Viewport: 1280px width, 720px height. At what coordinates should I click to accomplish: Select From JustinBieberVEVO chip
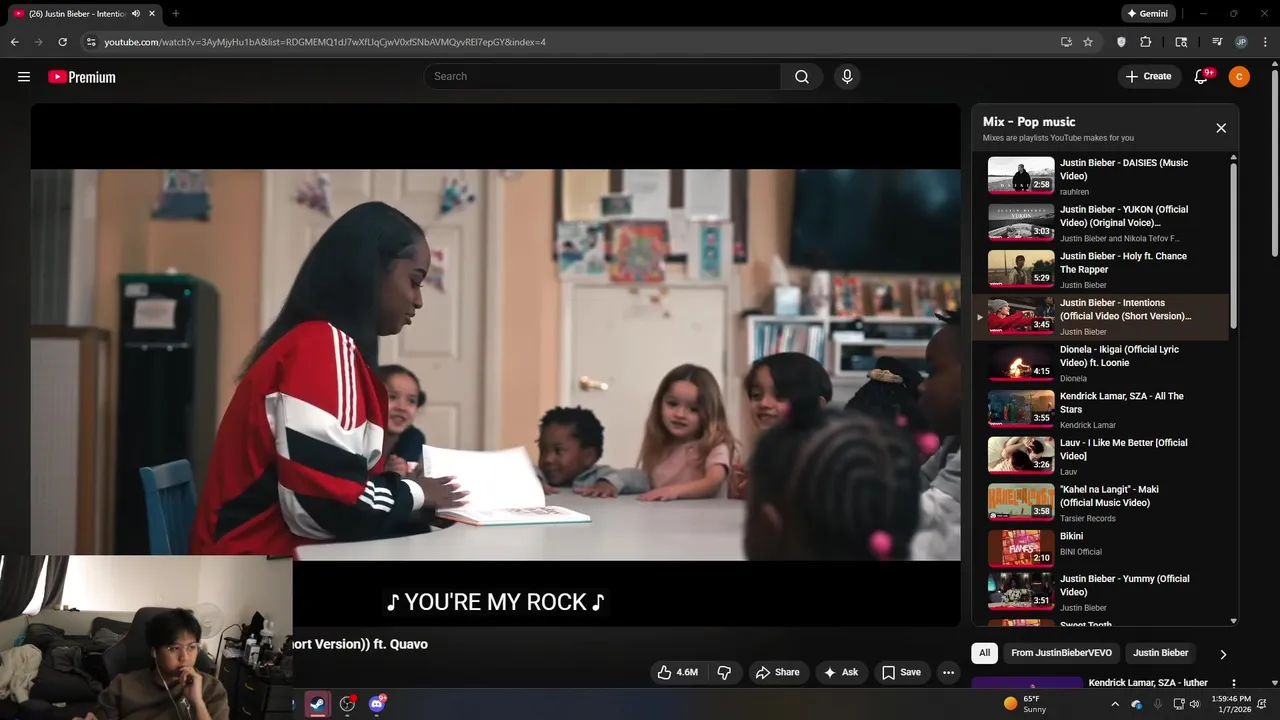click(1061, 653)
